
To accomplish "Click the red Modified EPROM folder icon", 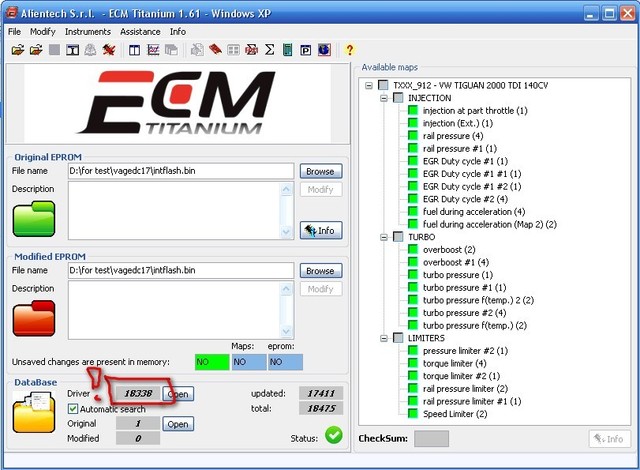I will [x=33, y=318].
